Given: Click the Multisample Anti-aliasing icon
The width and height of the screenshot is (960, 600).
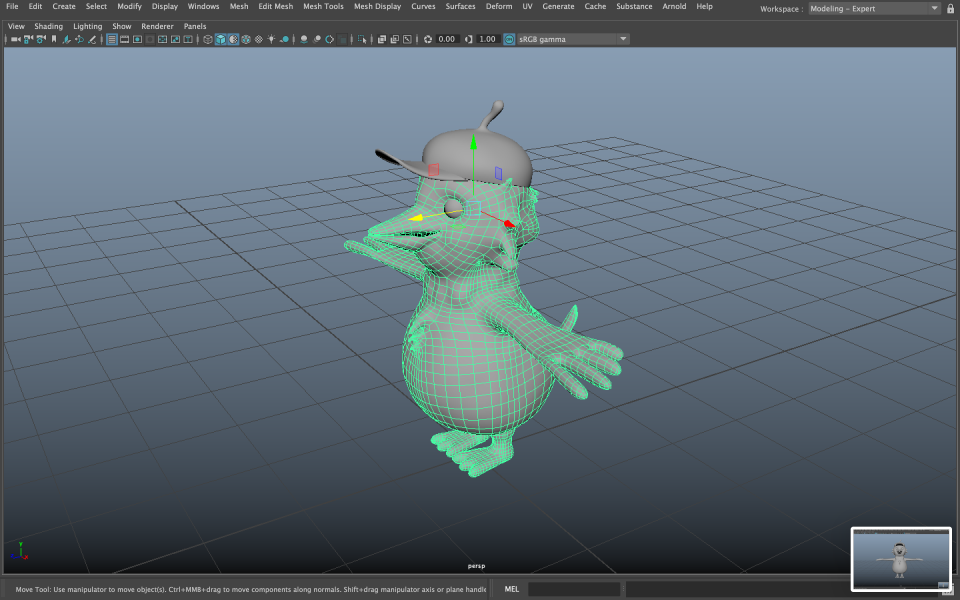Looking at the screenshot, I should click(329, 39).
